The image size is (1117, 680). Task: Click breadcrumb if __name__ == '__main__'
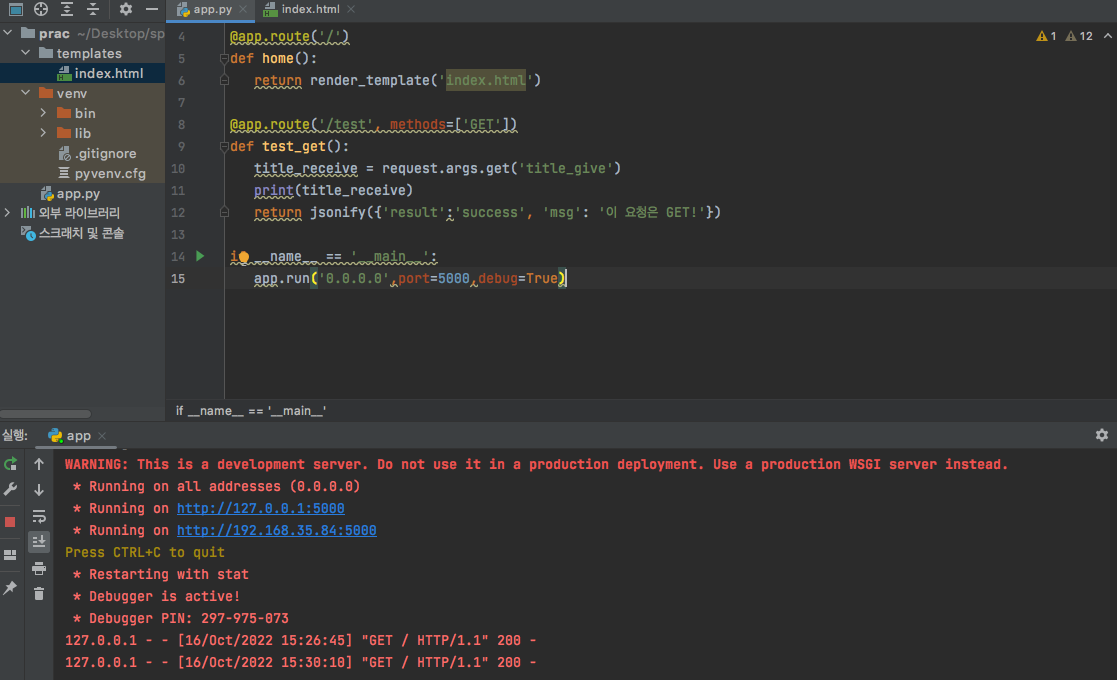click(x=251, y=411)
